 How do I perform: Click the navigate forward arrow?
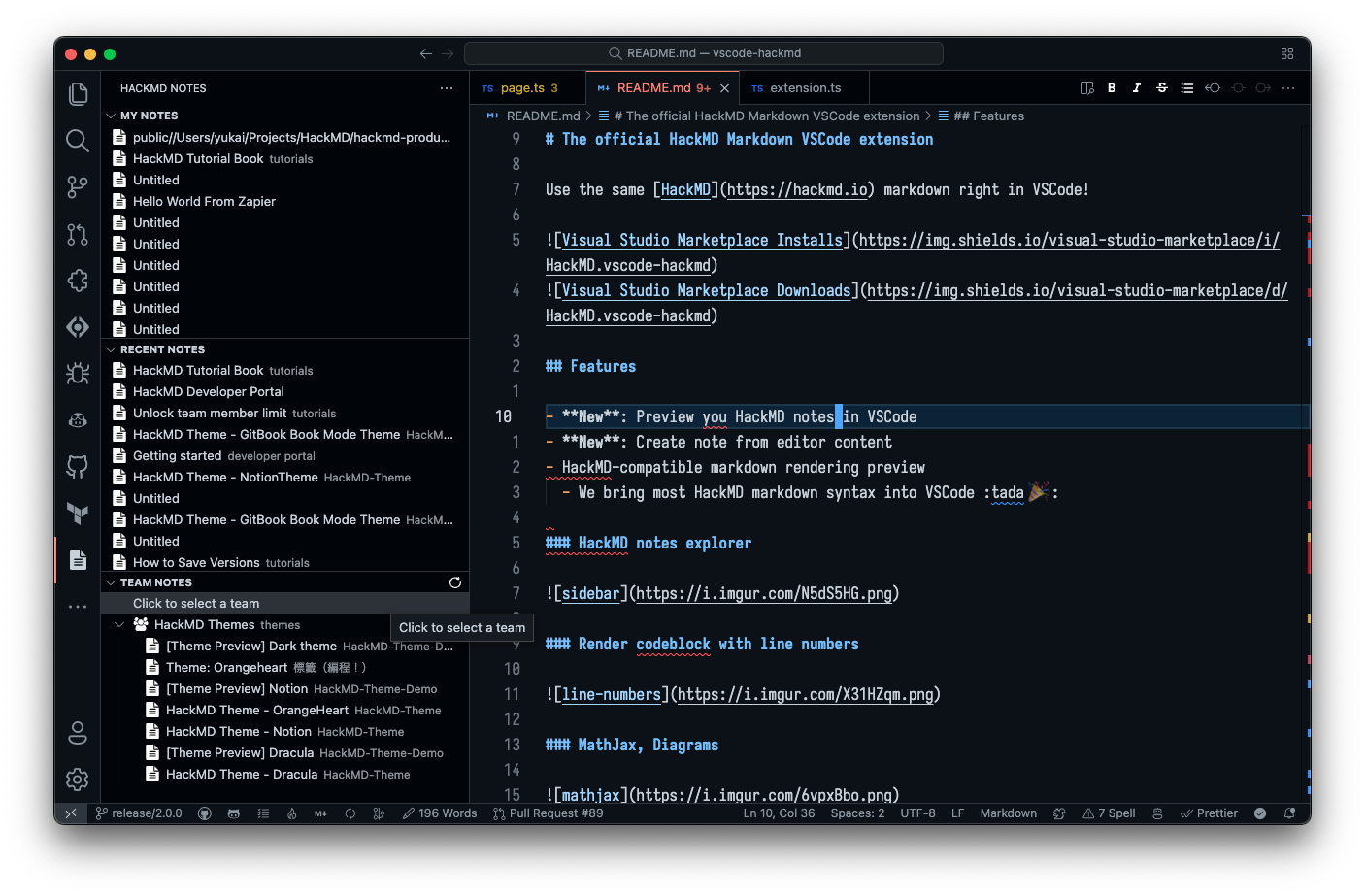tap(448, 53)
